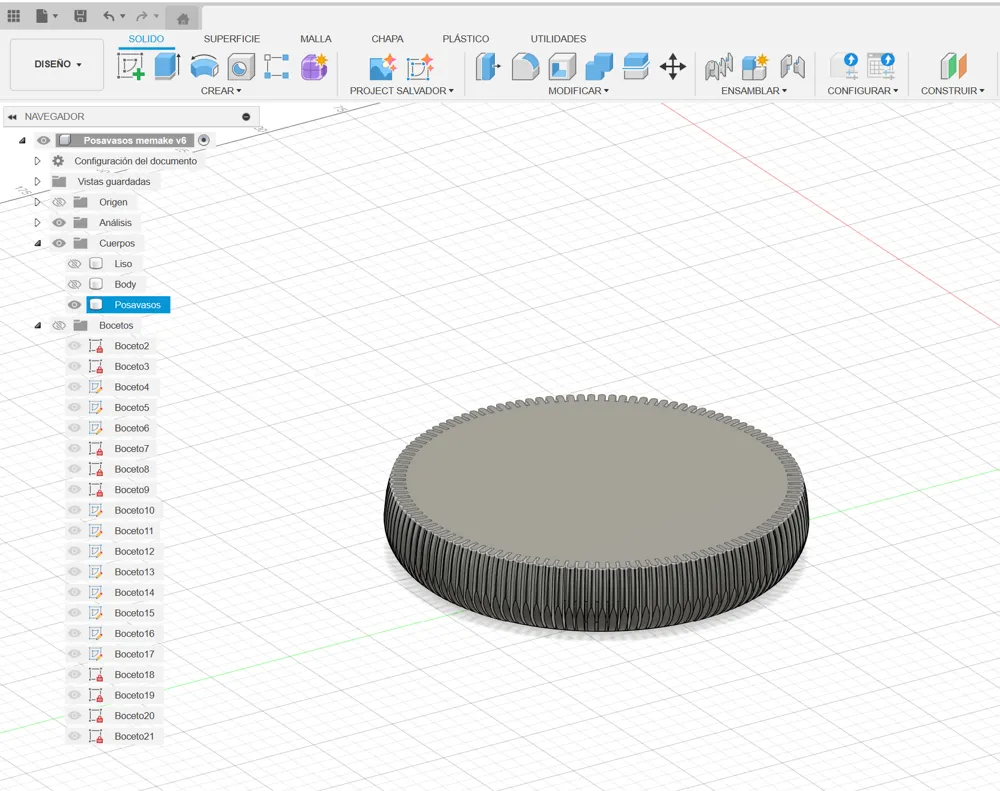1000x791 pixels.
Task: Show the Origen folder
Action: 59,202
